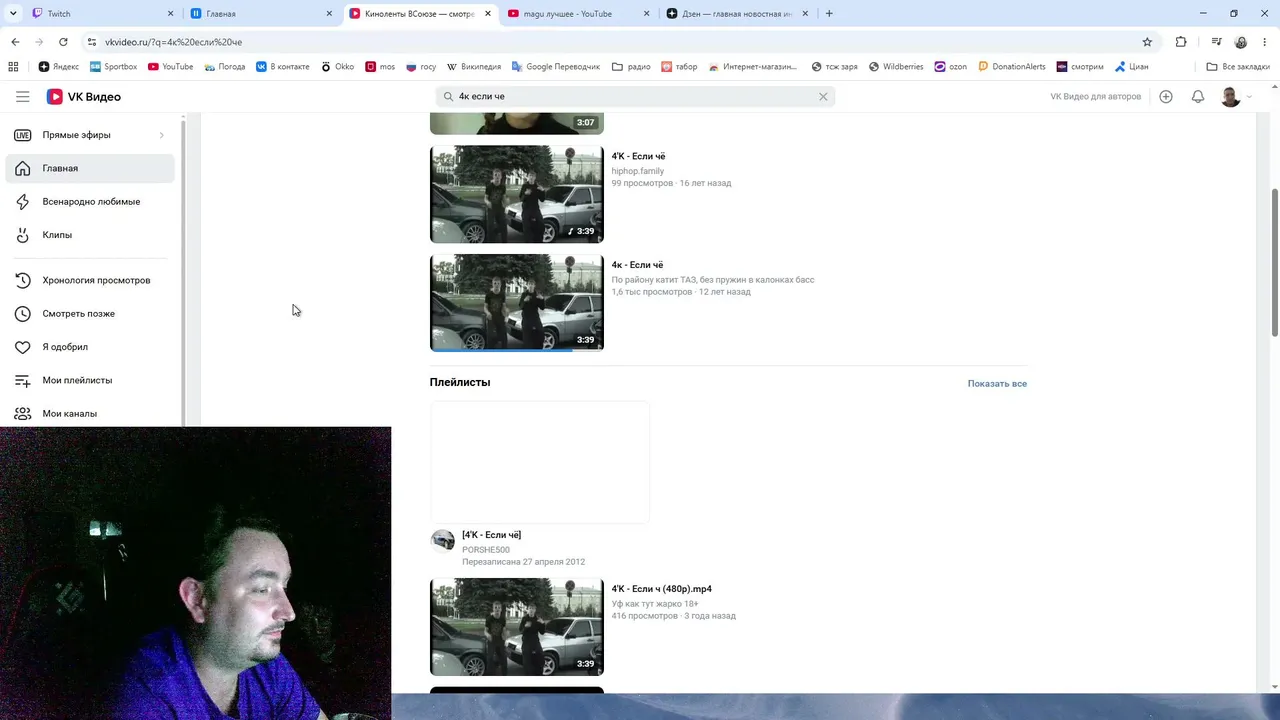1280x720 pixels.
Task: Open the Google Переводчик bookmark
Action: [555, 67]
